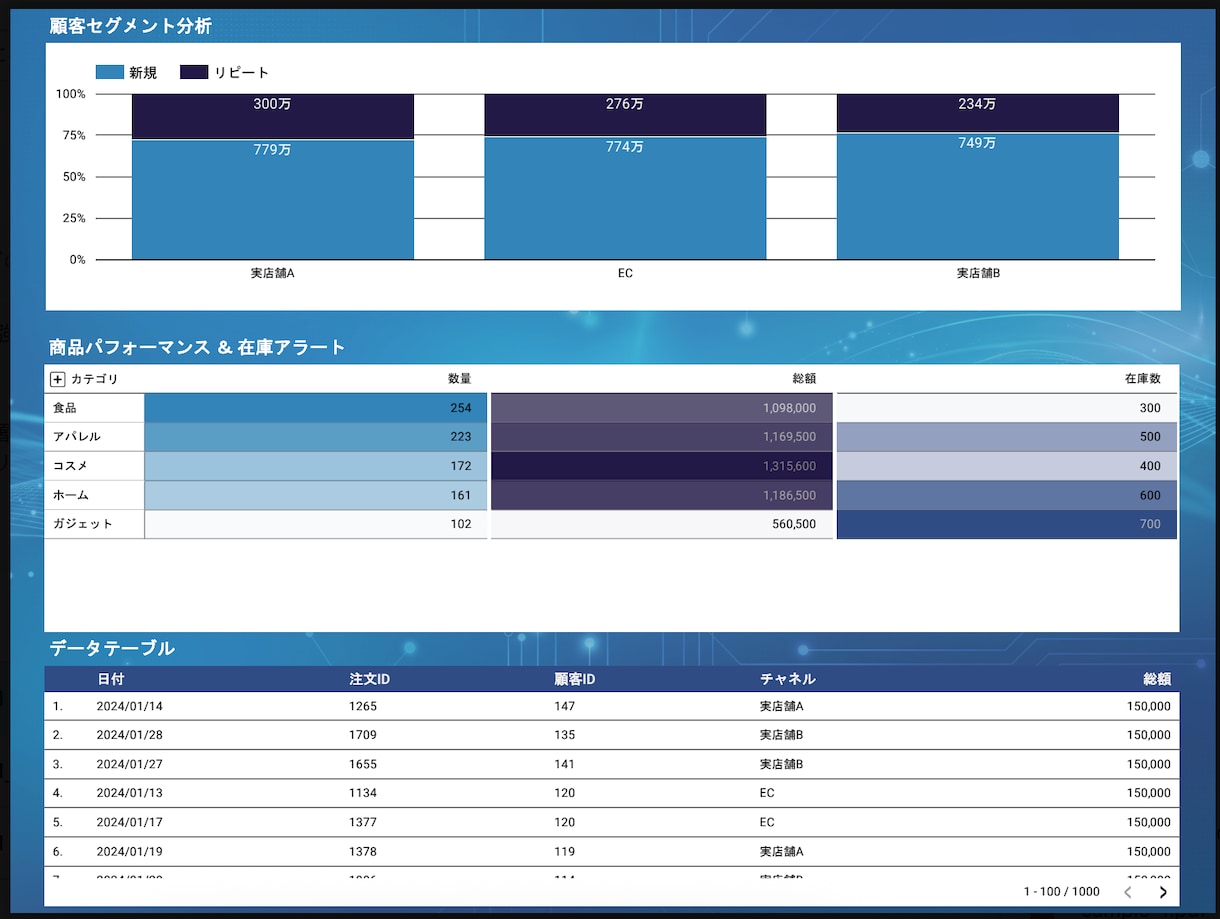Click the 2024/01/19 date cell
Screen dimensions: 1220x919
tap(129, 851)
